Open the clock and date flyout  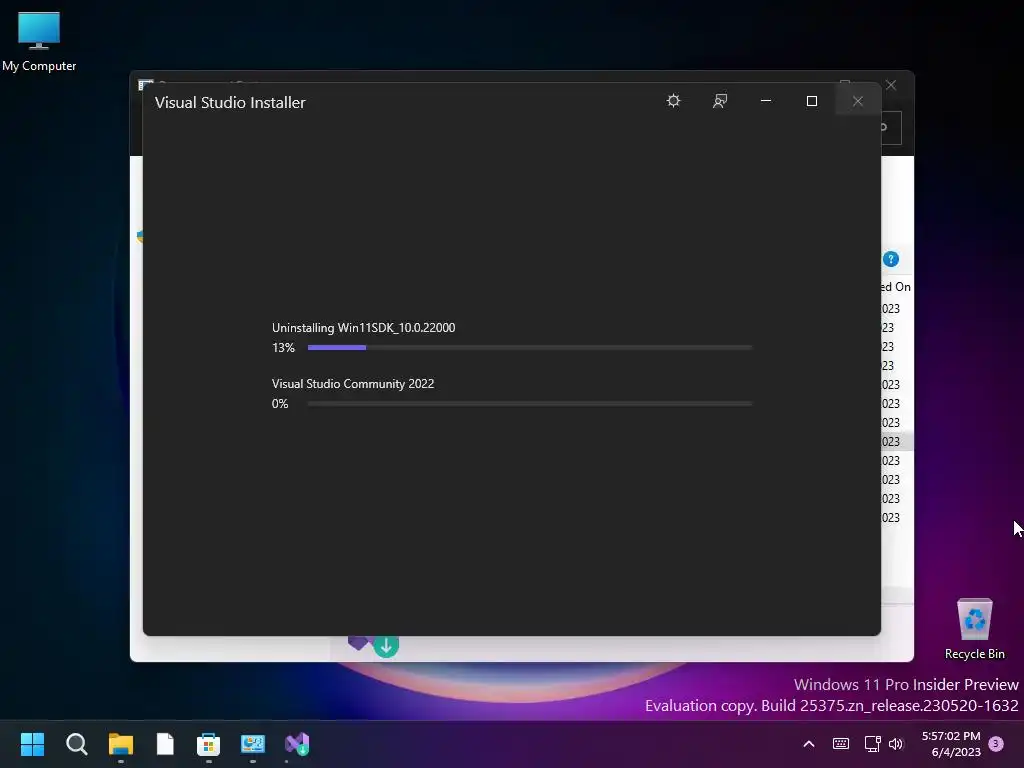[x=951, y=744]
